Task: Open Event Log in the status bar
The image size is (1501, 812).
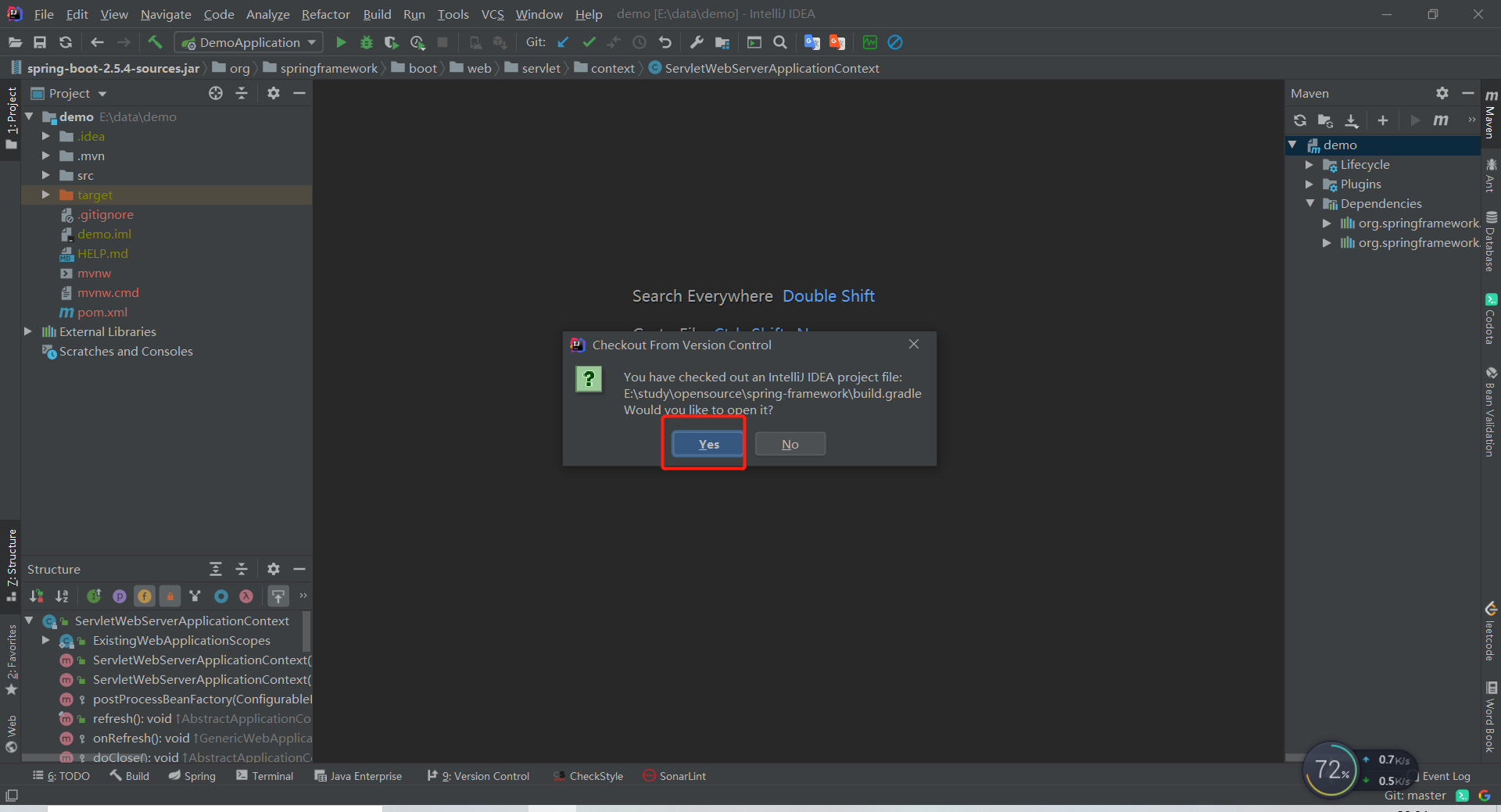Action: (1445, 776)
